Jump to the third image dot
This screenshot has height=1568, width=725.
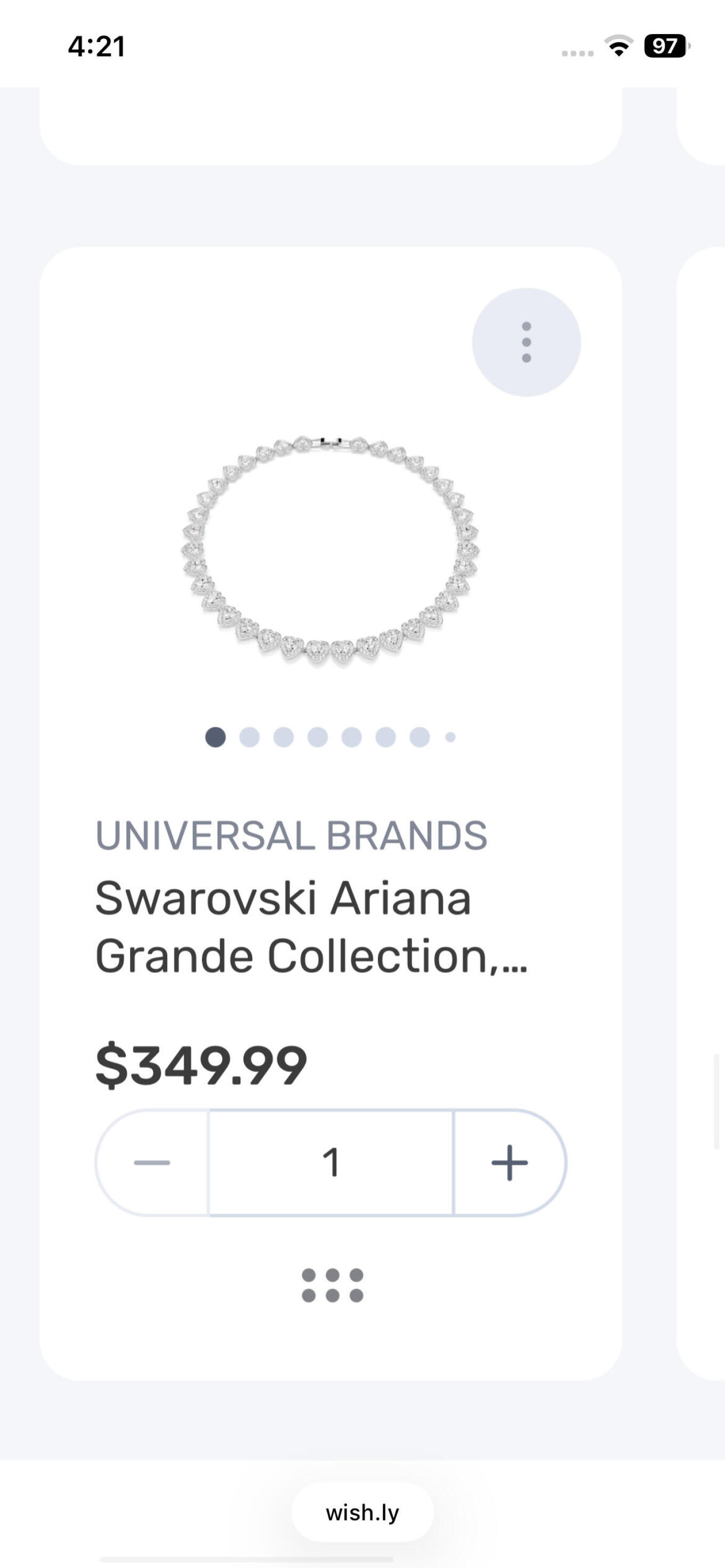283,737
